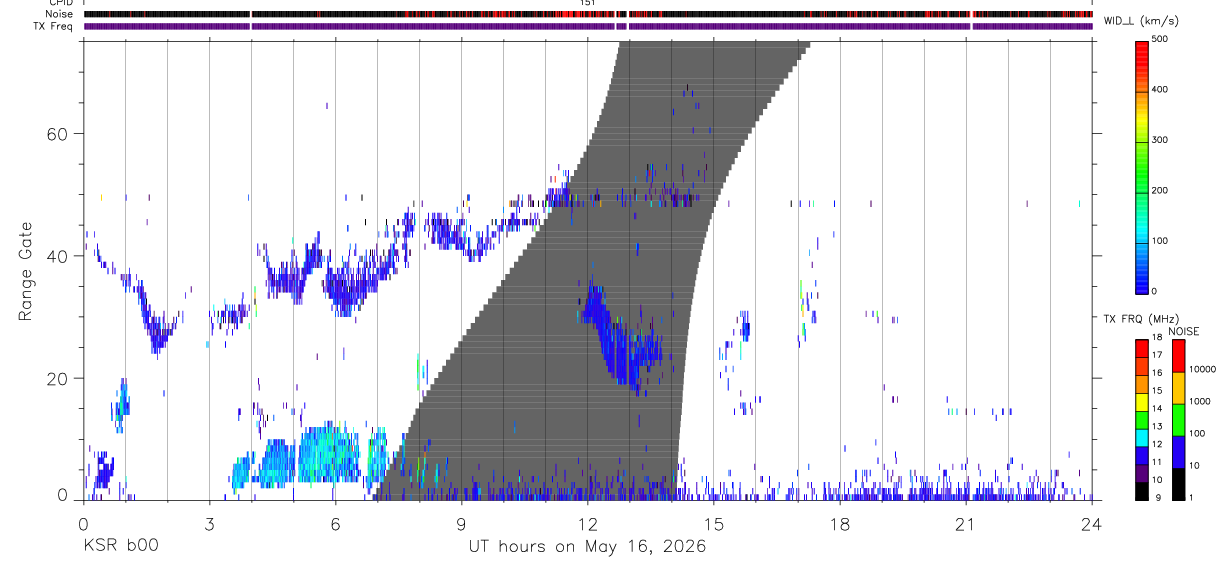The height and width of the screenshot is (567, 1228).
Task: Click the 3 hour tick on the UT axis
Action: coord(209,524)
